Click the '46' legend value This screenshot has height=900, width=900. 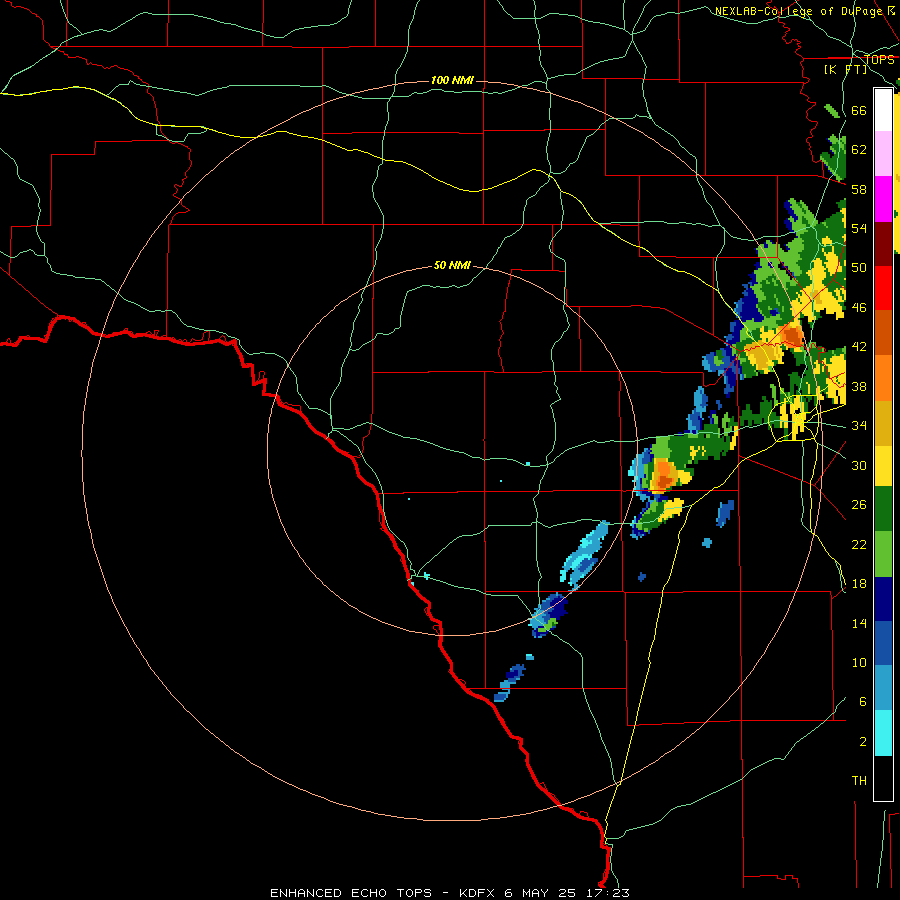tap(859, 308)
